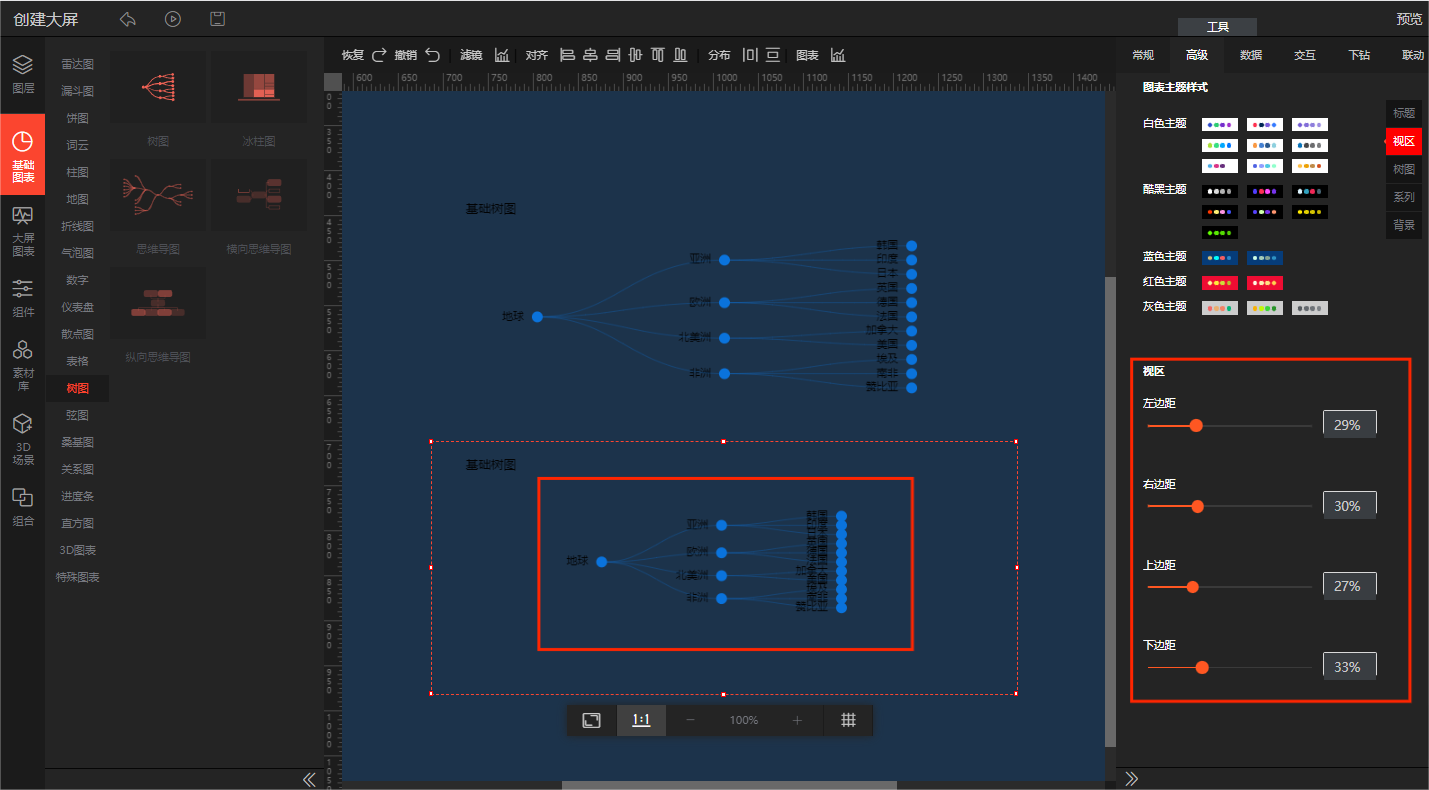Click the align vertical center icon
The width and height of the screenshot is (1429, 790).
pos(635,55)
